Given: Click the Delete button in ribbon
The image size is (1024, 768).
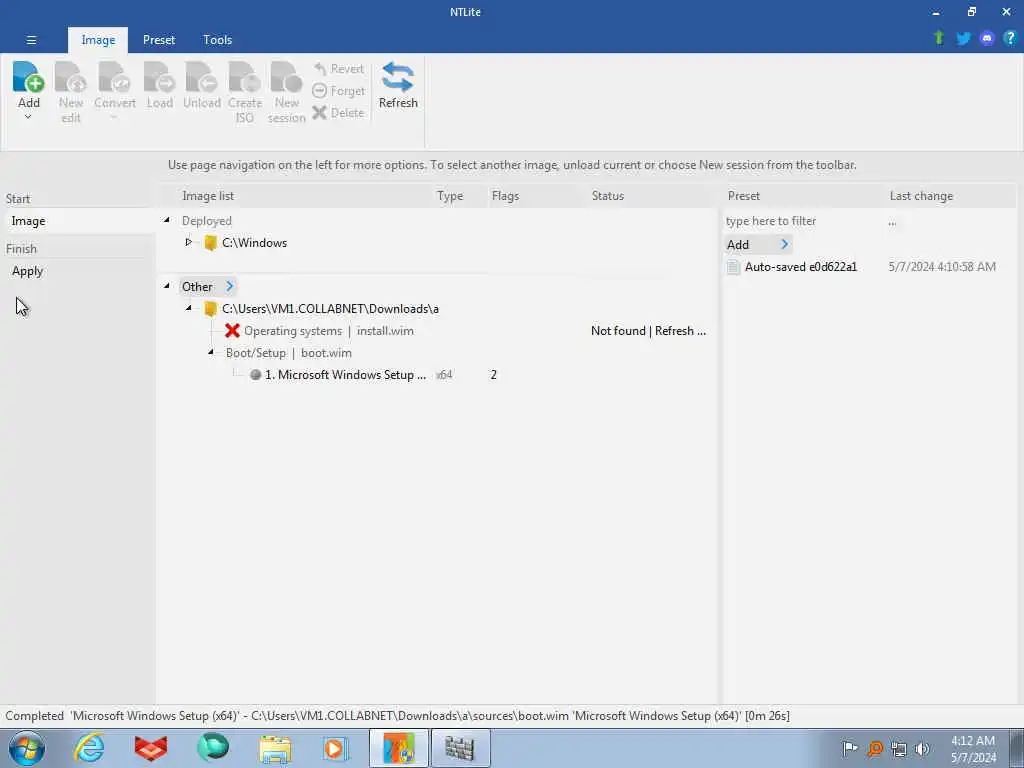Looking at the screenshot, I should pyautogui.click(x=338, y=112).
